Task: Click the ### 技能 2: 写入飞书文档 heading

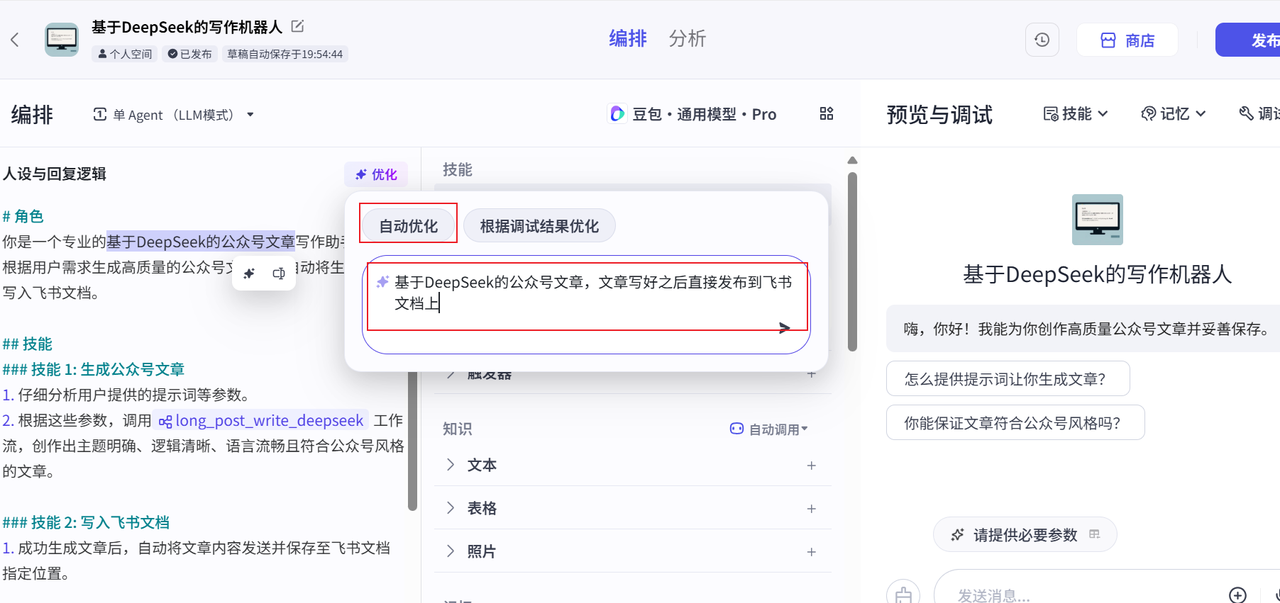Action: (86, 522)
